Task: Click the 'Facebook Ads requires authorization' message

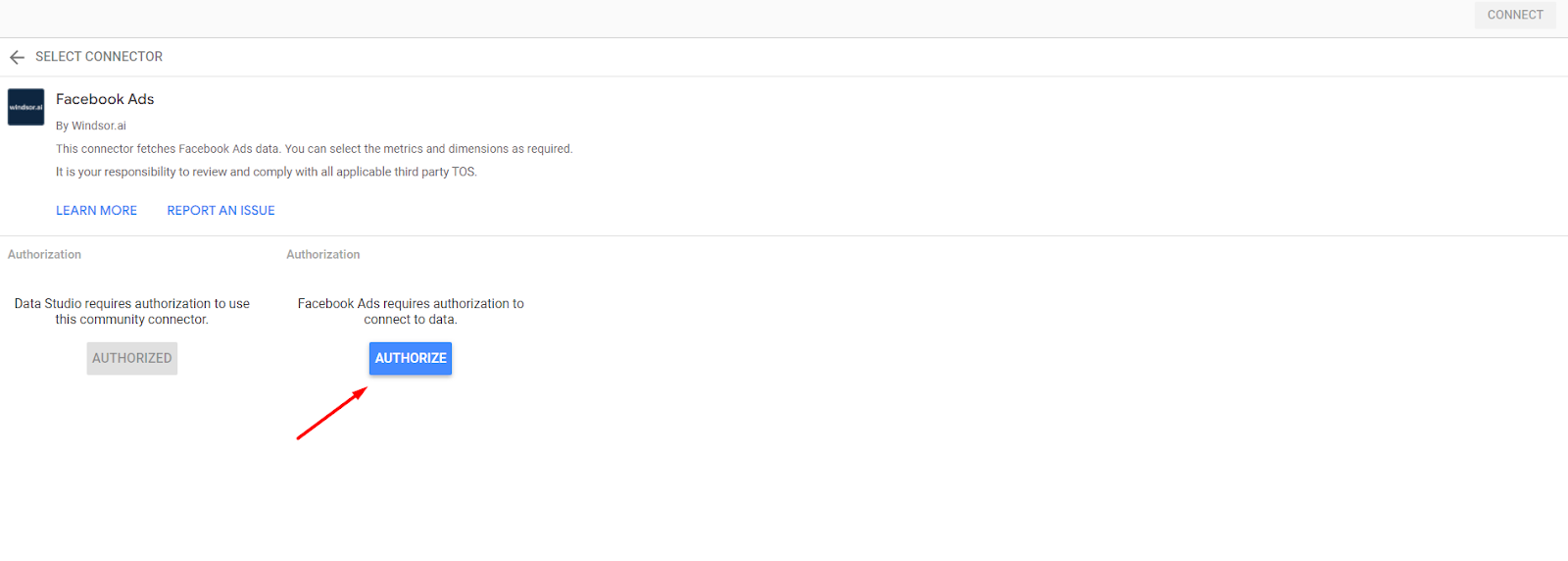Action: coord(411,312)
